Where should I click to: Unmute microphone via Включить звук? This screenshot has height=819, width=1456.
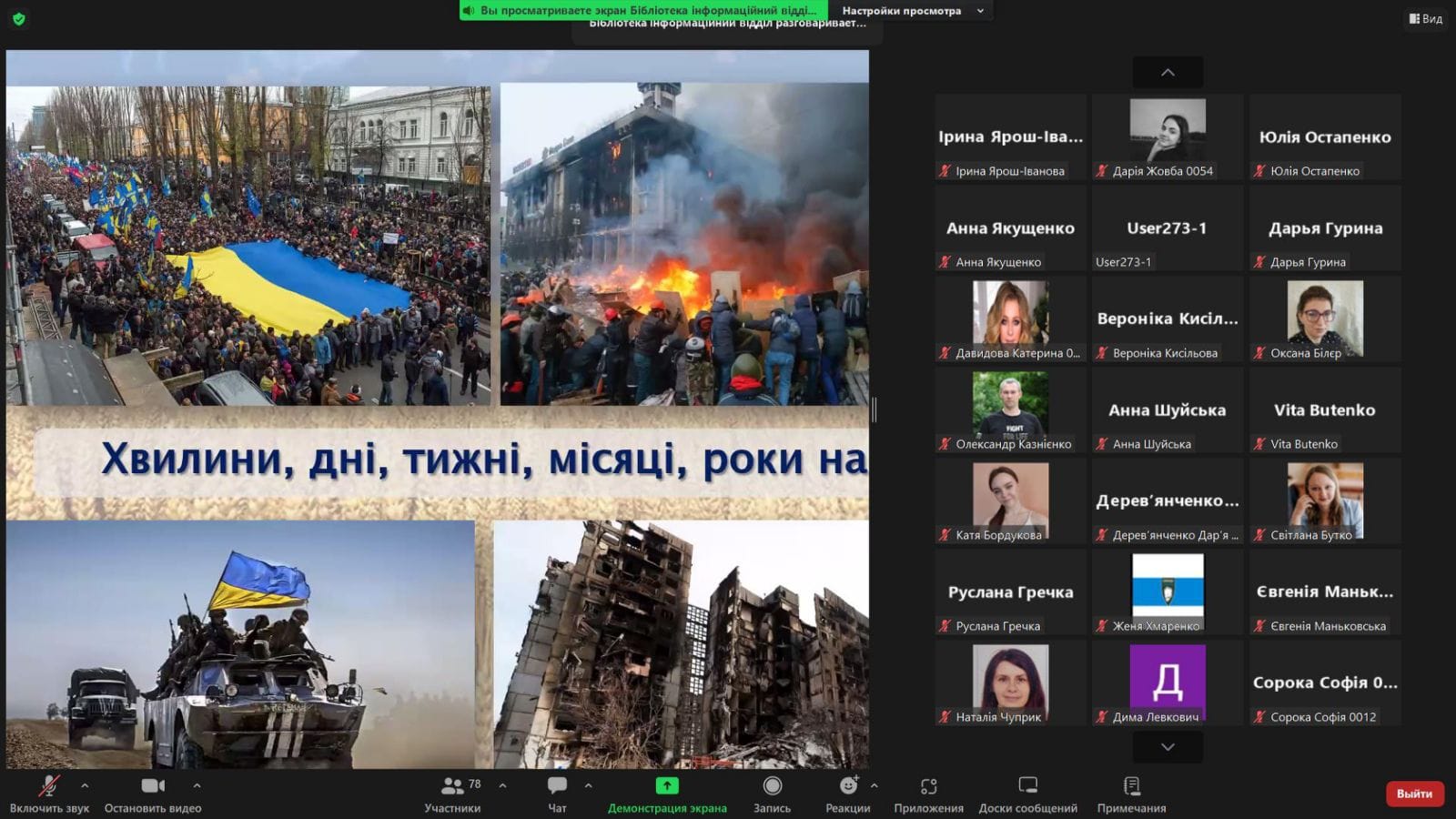click(x=49, y=793)
